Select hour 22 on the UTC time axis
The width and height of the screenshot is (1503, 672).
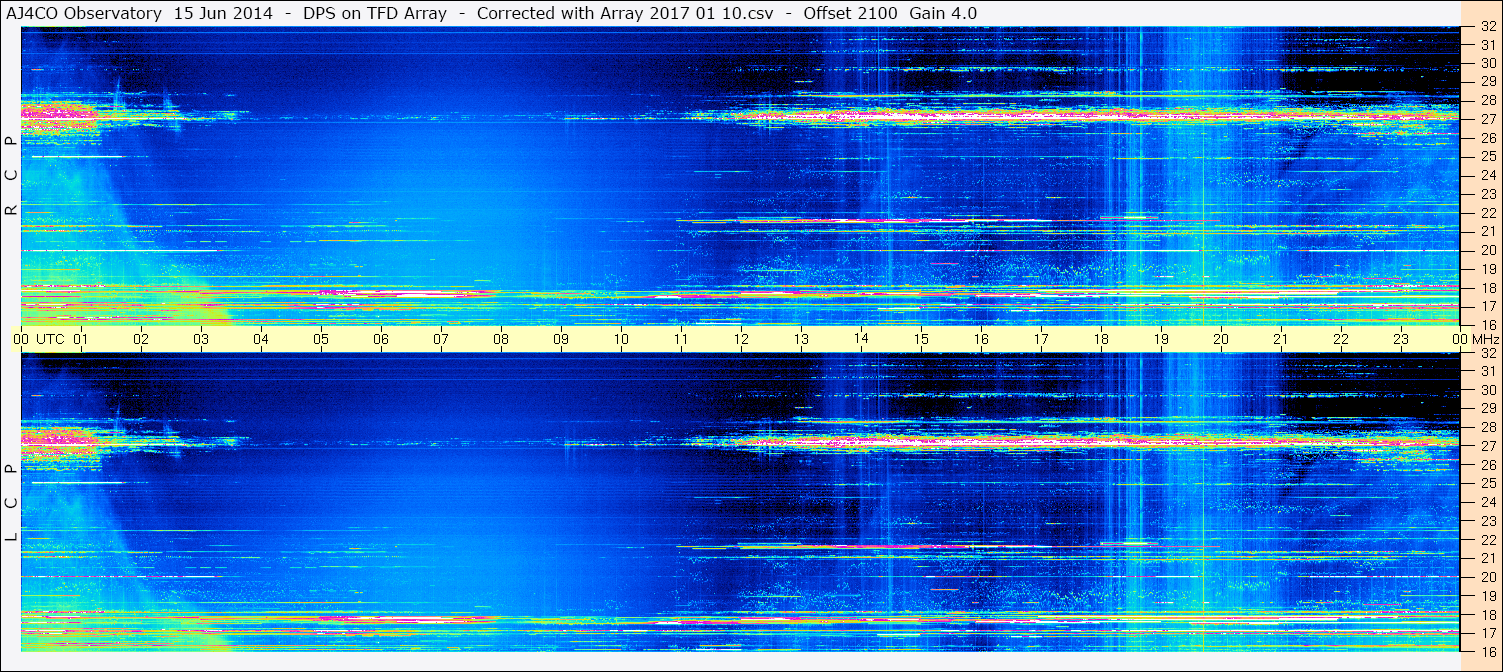click(x=1341, y=339)
